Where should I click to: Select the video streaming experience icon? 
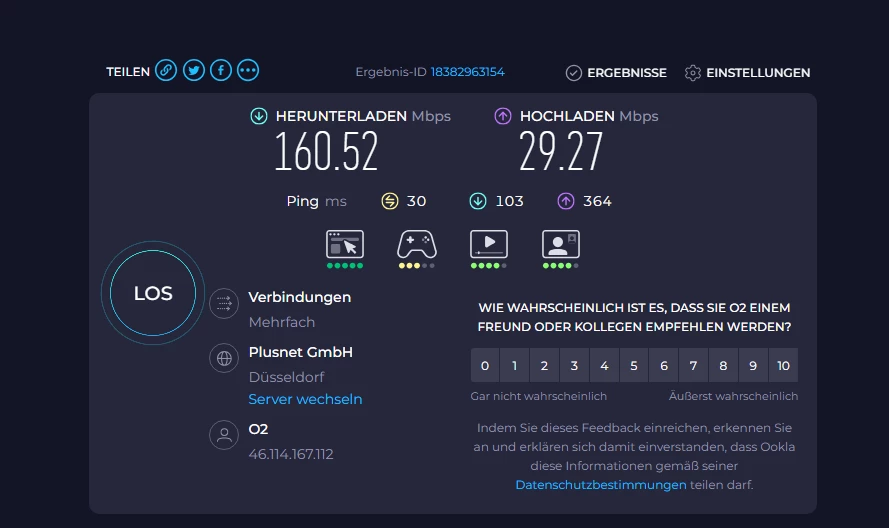click(489, 244)
